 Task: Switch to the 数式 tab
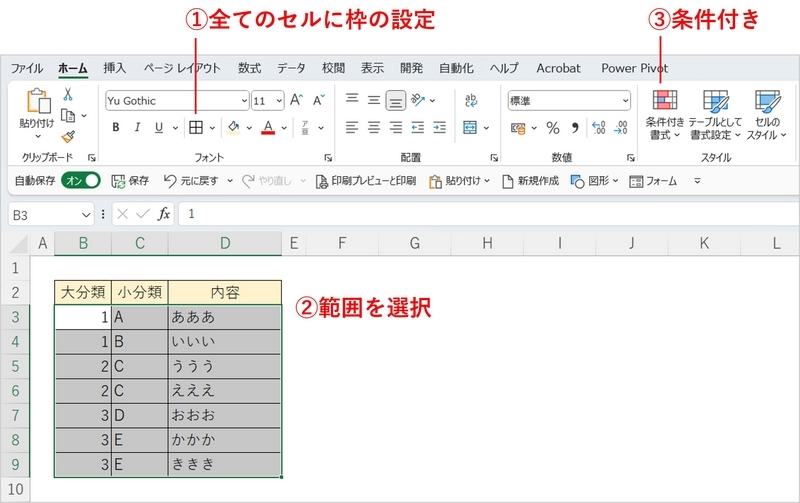click(x=249, y=68)
